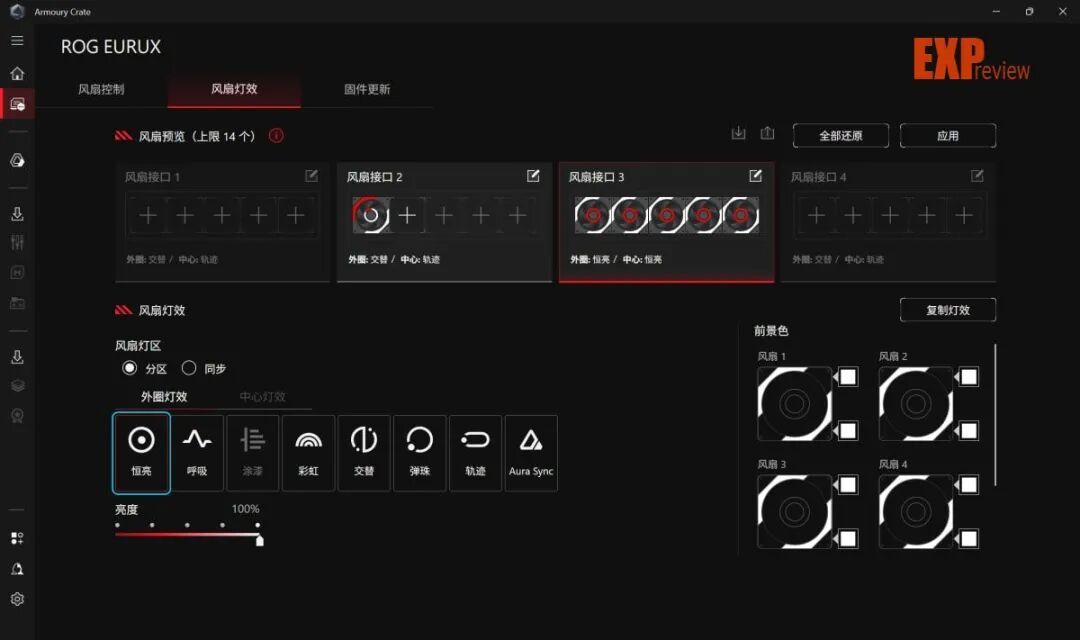Click the 全部还原 button
Image resolution: width=1080 pixels, height=640 pixels.
coord(841,136)
